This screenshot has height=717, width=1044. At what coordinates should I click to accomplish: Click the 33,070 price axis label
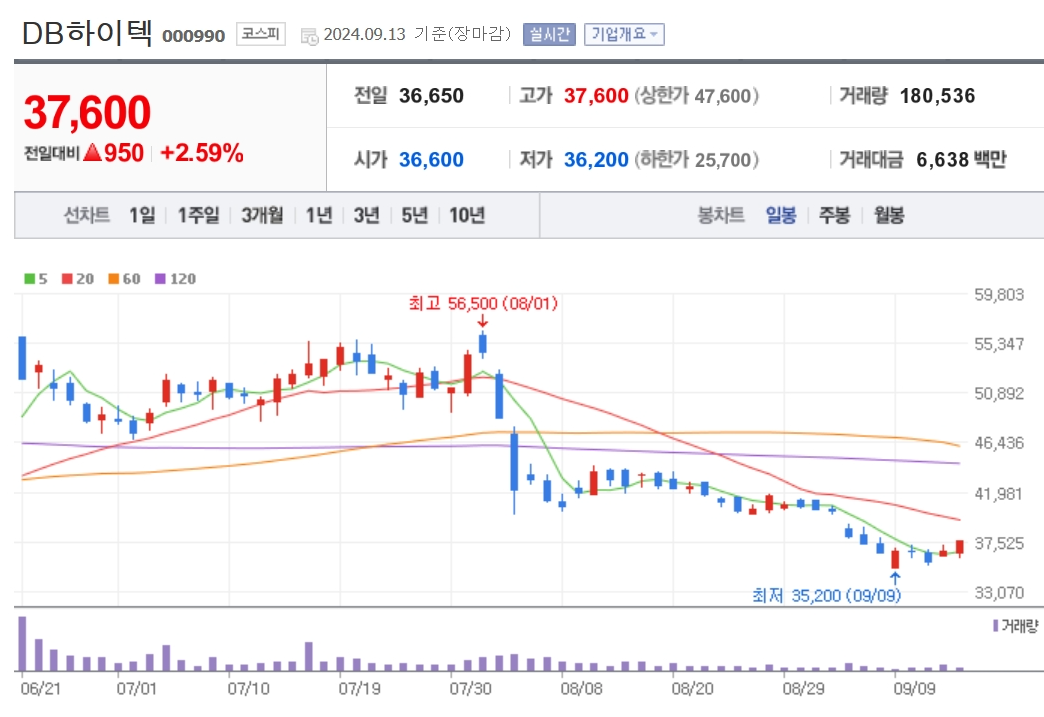click(x=999, y=592)
